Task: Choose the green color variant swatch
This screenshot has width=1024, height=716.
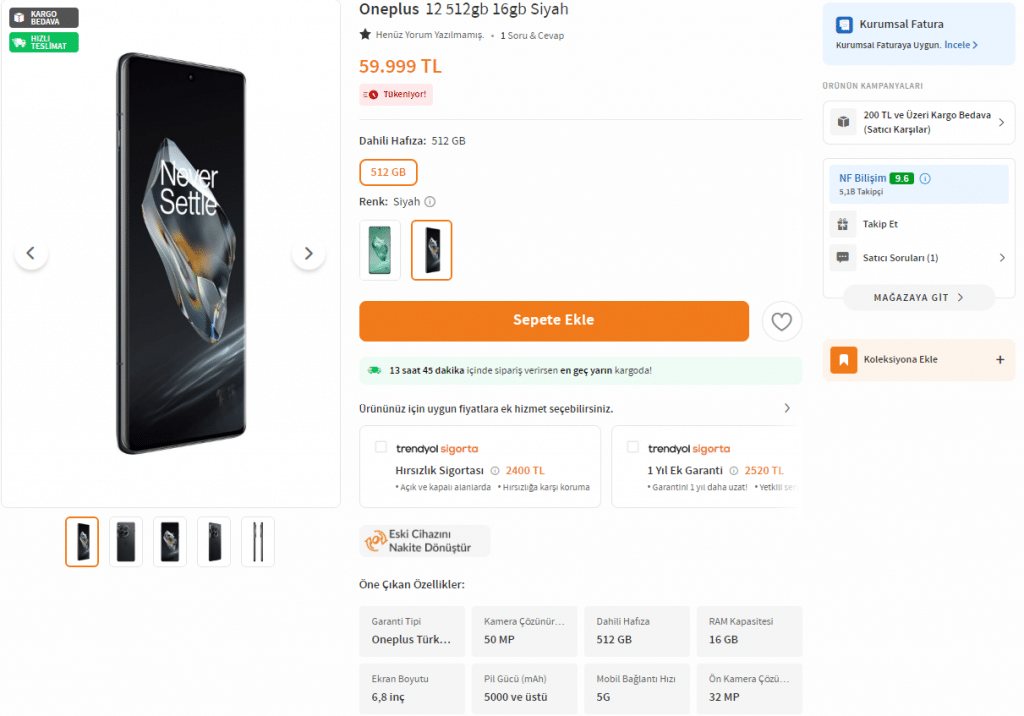Action: (379, 250)
